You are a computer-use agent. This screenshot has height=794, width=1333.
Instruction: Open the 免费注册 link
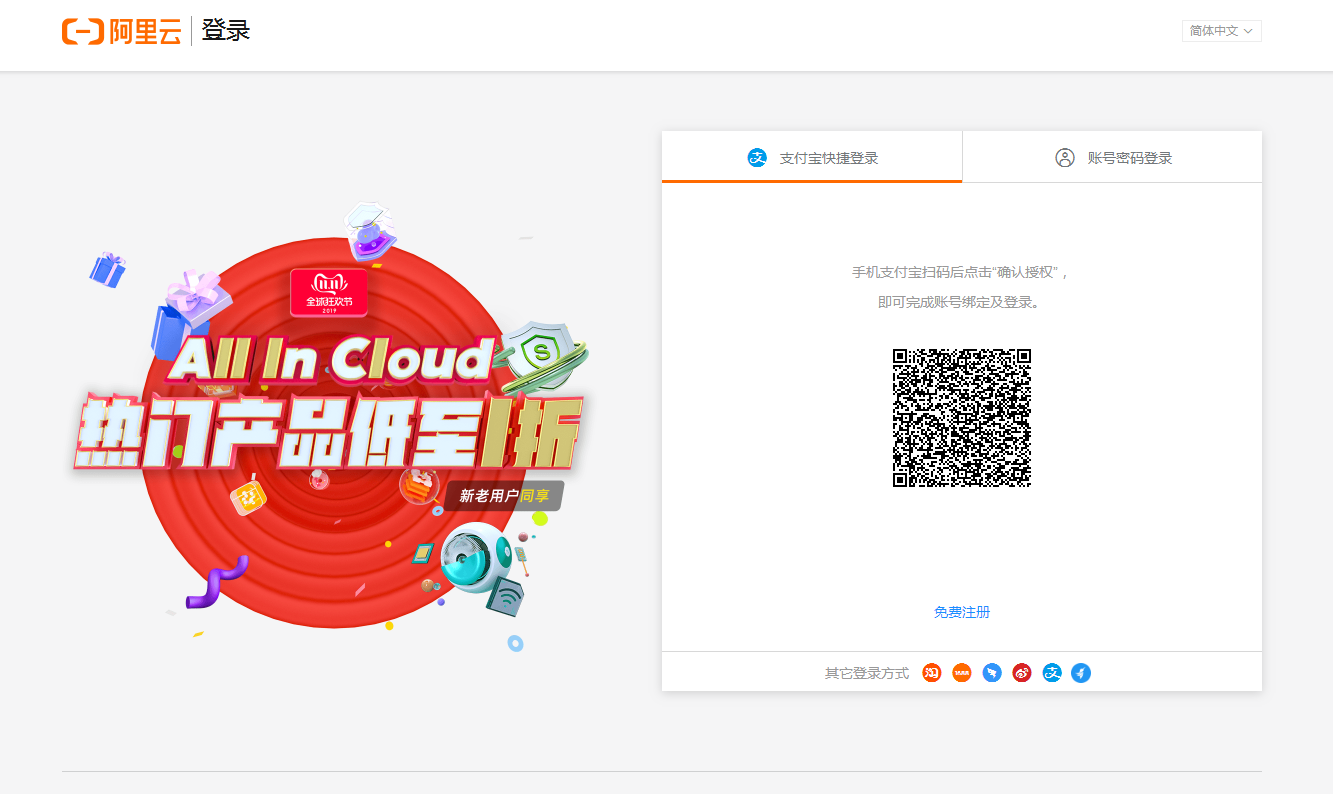tap(962, 612)
